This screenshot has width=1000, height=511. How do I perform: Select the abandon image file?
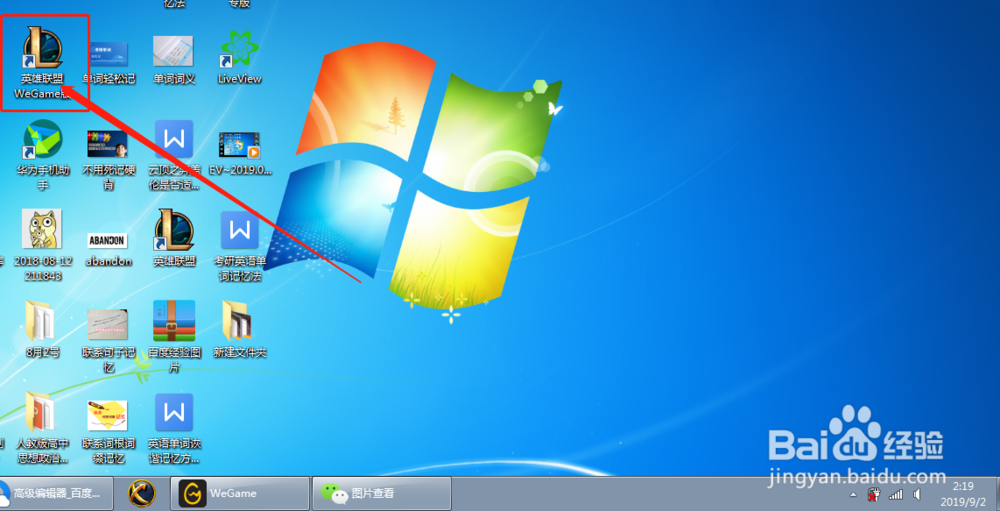point(108,249)
